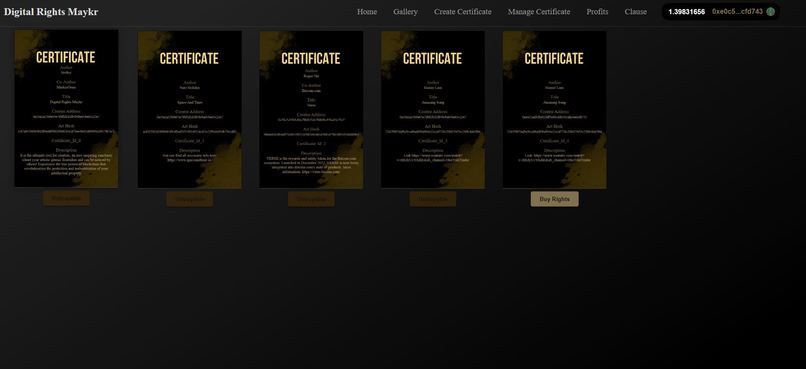Open Create Certificate page

pyautogui.click(x=462, y=12)
